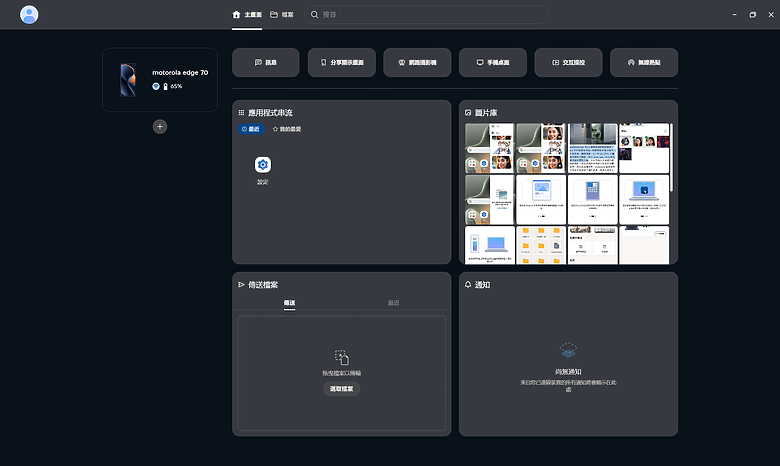This screenshot has height=466, width=780.
Task: Open the 圖片庫 gallery panel header
Action: 481,113
